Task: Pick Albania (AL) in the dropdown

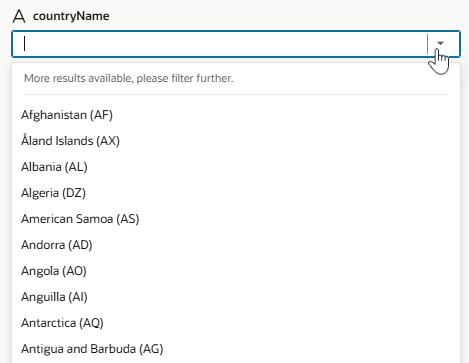Action: point(236,167)
